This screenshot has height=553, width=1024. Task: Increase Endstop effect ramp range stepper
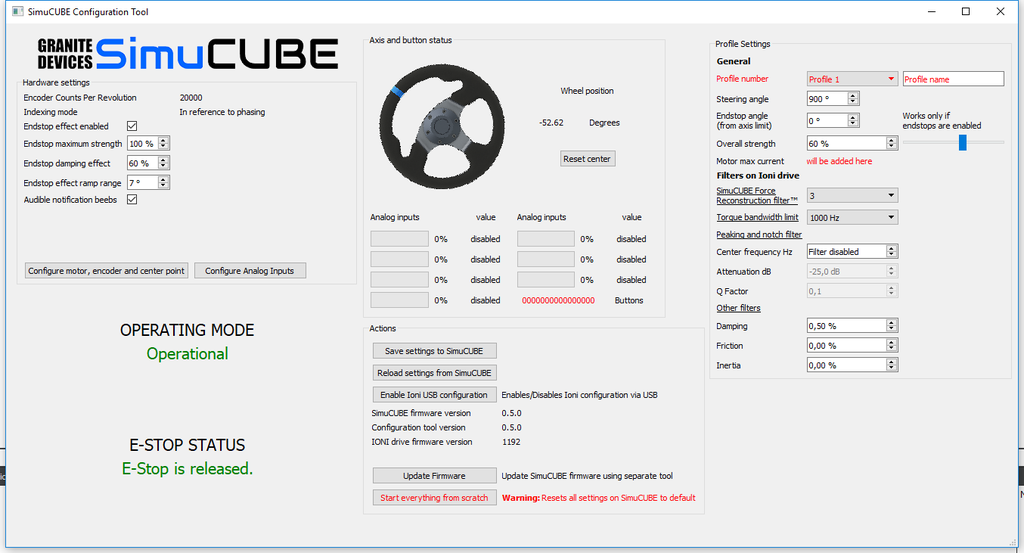pyautogui.click(x=163, y=179)
